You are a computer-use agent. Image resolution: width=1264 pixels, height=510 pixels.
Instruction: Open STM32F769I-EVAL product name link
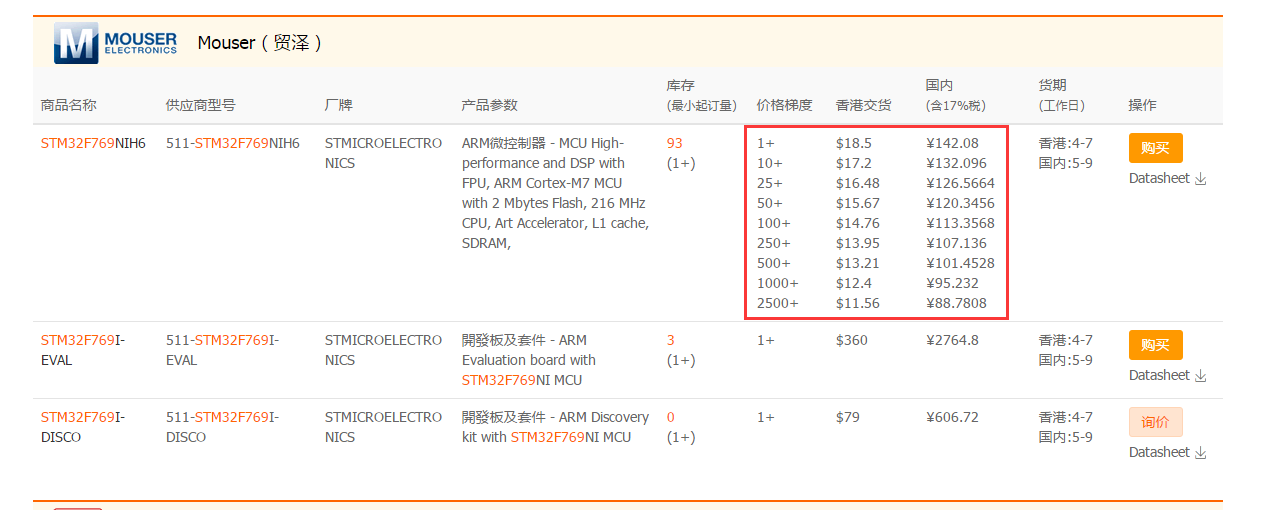(83, 350)
